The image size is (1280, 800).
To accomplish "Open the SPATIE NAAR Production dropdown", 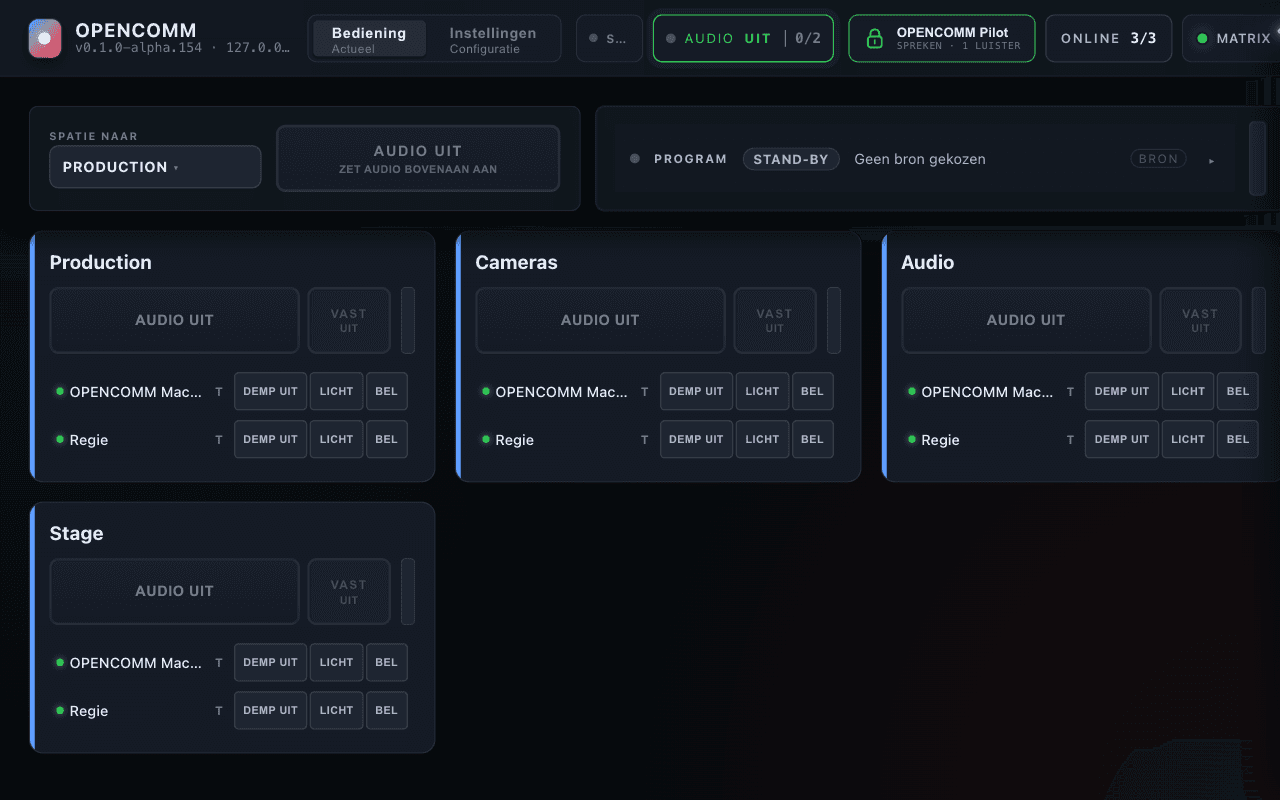I will pyautogui.click(x=155, y=167).
